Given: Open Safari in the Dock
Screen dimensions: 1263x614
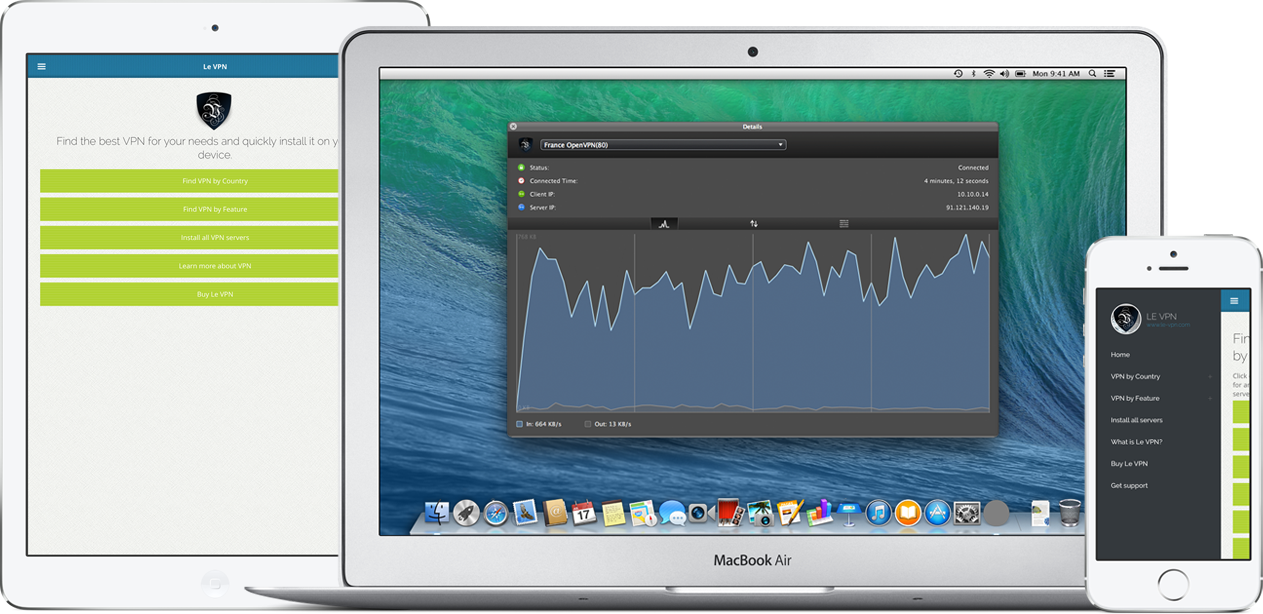Looking at the screenshot, I should [x=496, y=513].
